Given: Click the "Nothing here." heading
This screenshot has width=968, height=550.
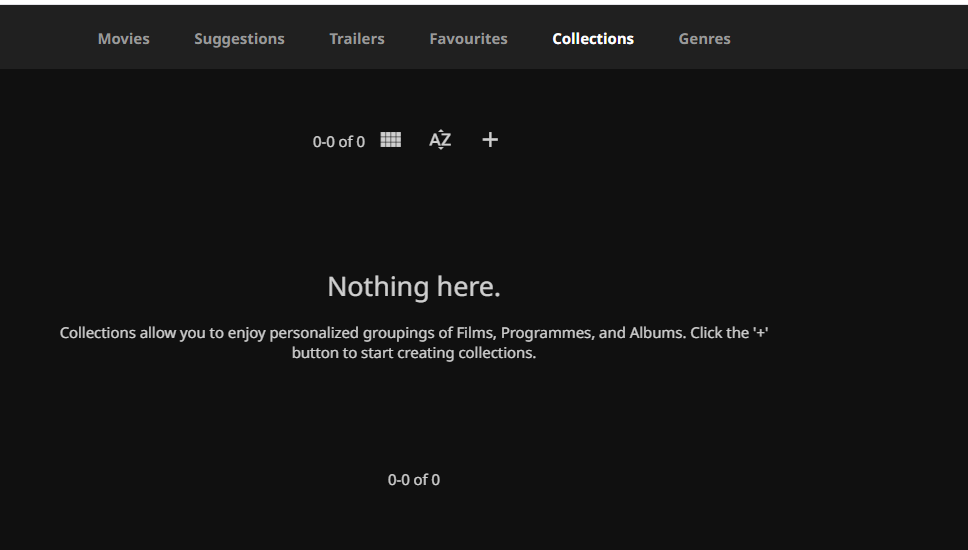Looking at the screenshot, I should (x=414, y=287).
